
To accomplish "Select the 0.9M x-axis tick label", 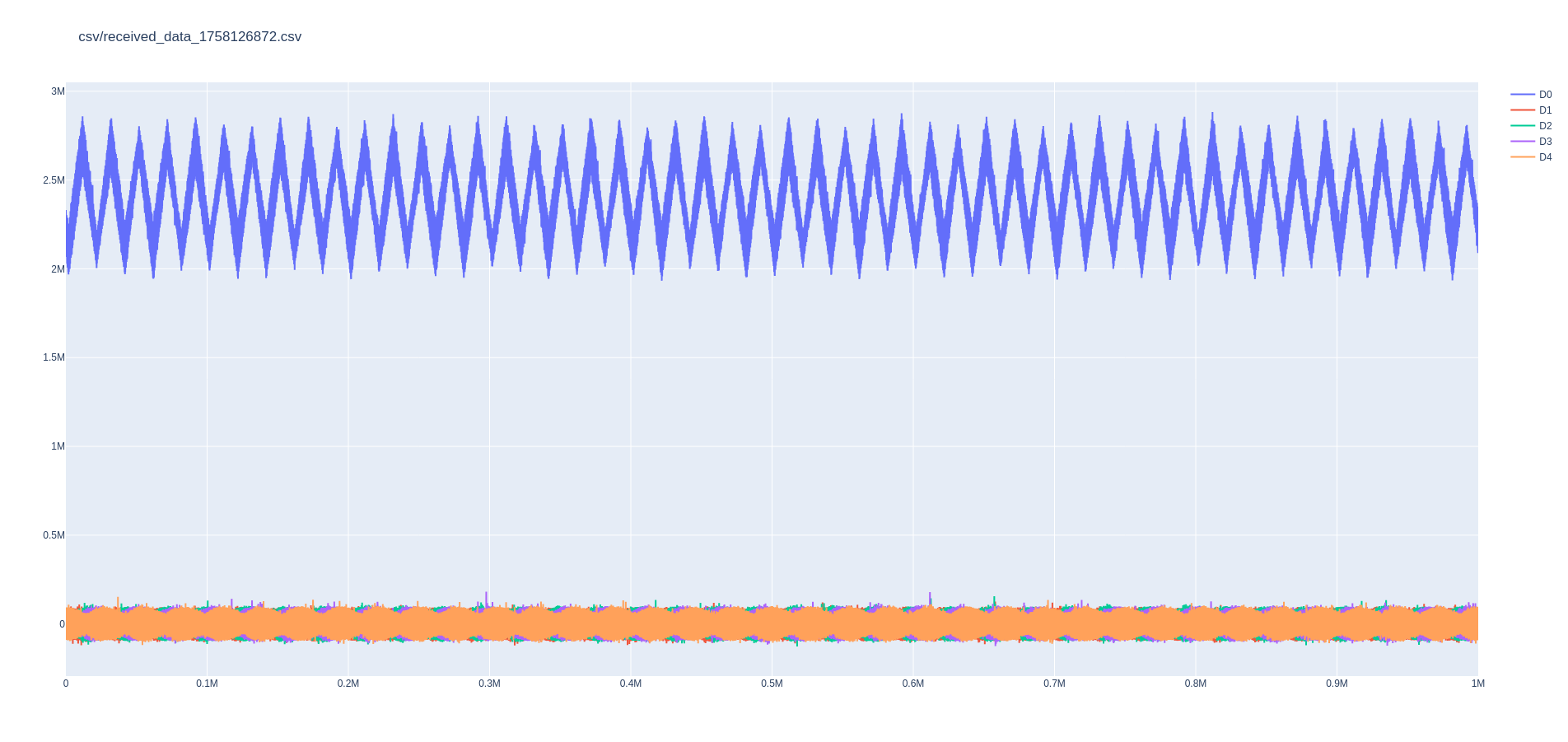I will point(1337,684).
